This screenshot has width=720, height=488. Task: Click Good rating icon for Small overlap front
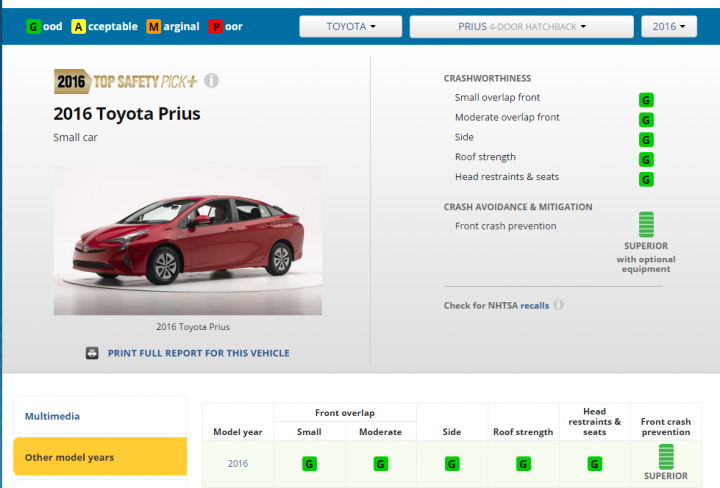(646, 100)
